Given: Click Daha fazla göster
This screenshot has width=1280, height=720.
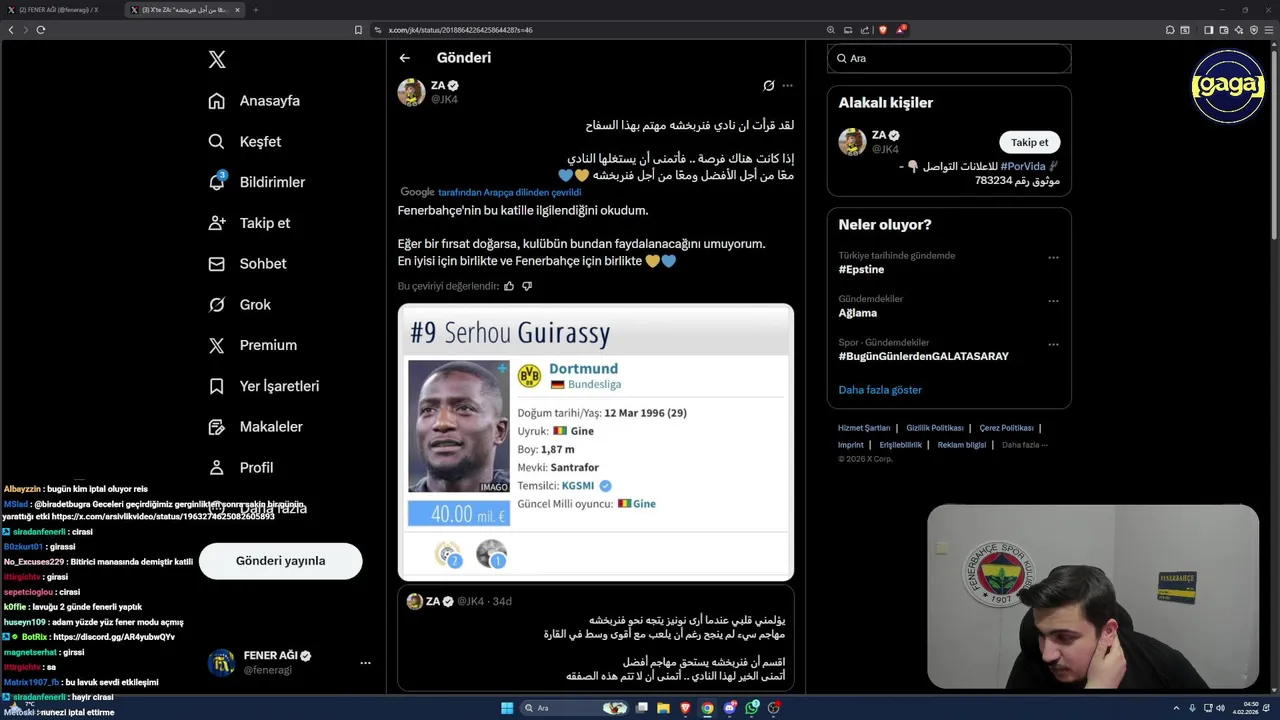Looking at the screenshot, I should pyautogui.click(x=880, y=390).
